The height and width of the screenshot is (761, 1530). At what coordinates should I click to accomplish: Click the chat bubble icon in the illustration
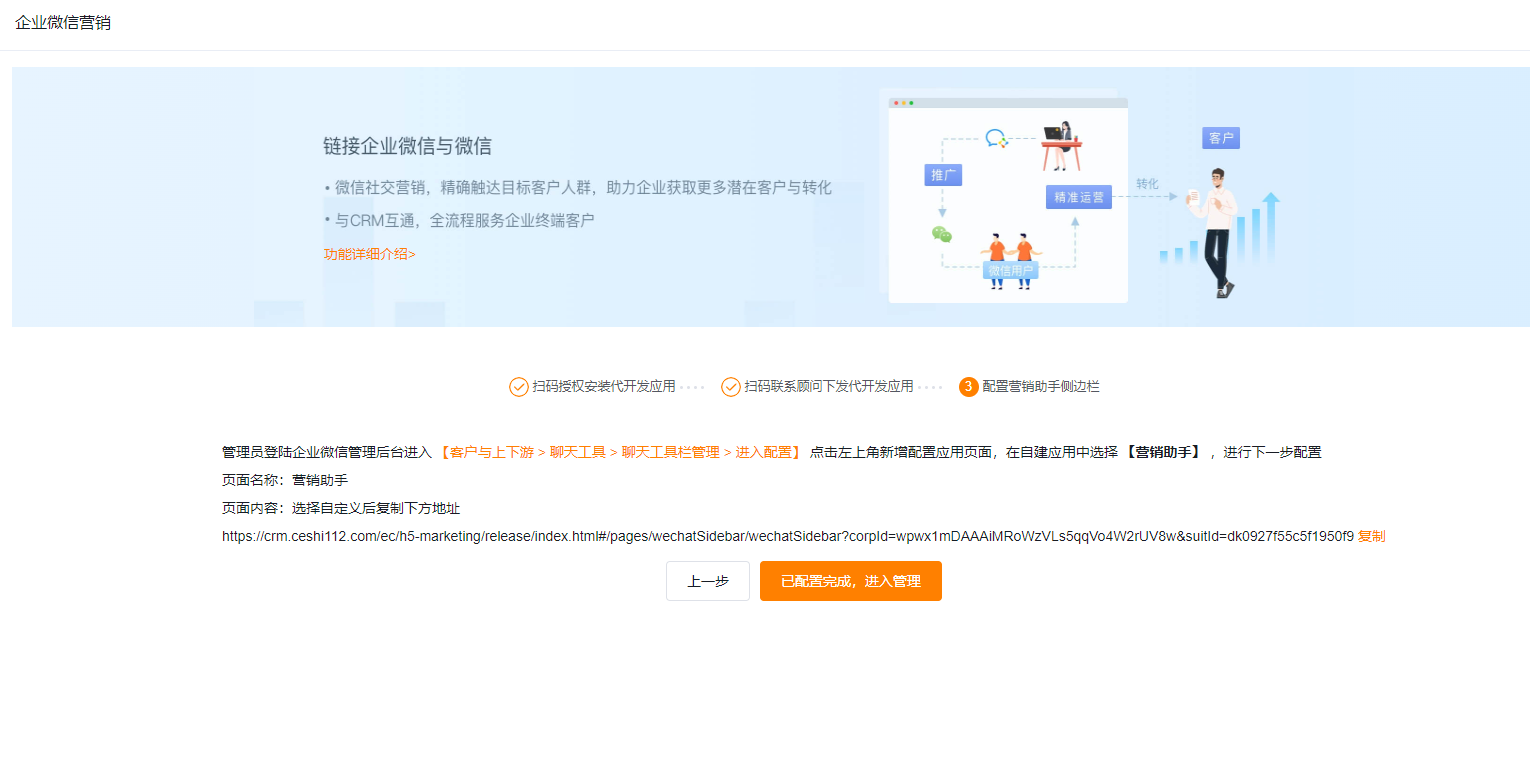pos(996,139)
